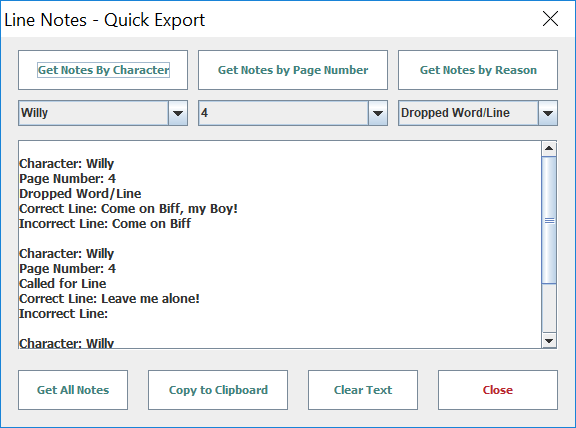
Task: Click 'Called for Line' text in notes
Action: click(63, 284)
